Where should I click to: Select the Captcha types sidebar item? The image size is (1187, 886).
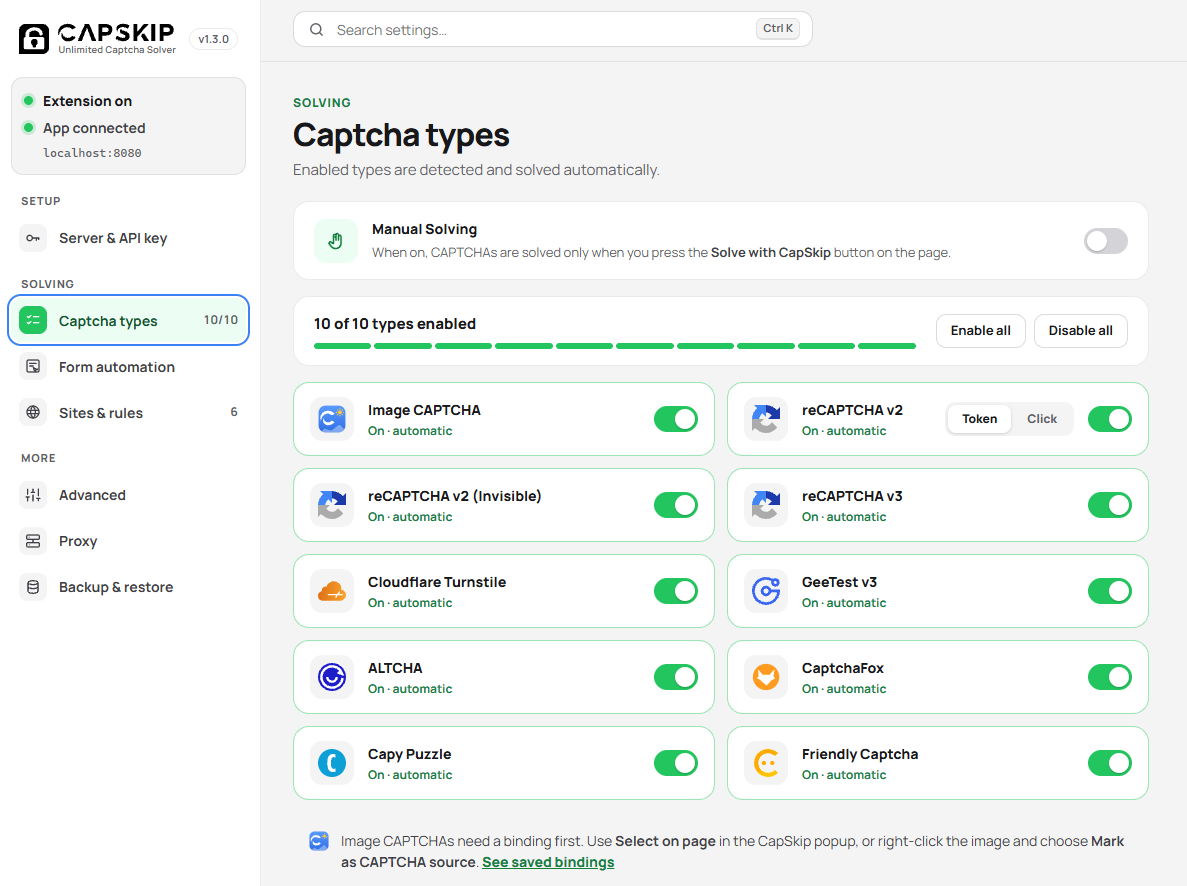[x=129, y=320]
